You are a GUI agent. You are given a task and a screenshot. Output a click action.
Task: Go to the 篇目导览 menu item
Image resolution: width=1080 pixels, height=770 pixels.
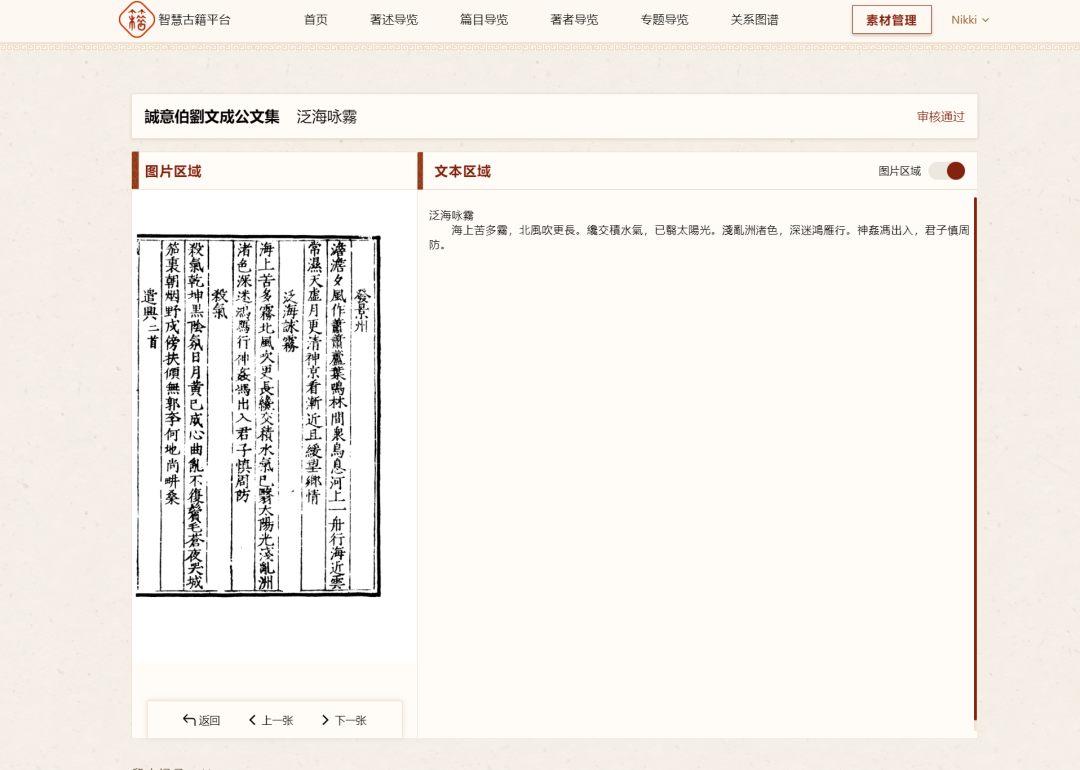click(484, 20)
